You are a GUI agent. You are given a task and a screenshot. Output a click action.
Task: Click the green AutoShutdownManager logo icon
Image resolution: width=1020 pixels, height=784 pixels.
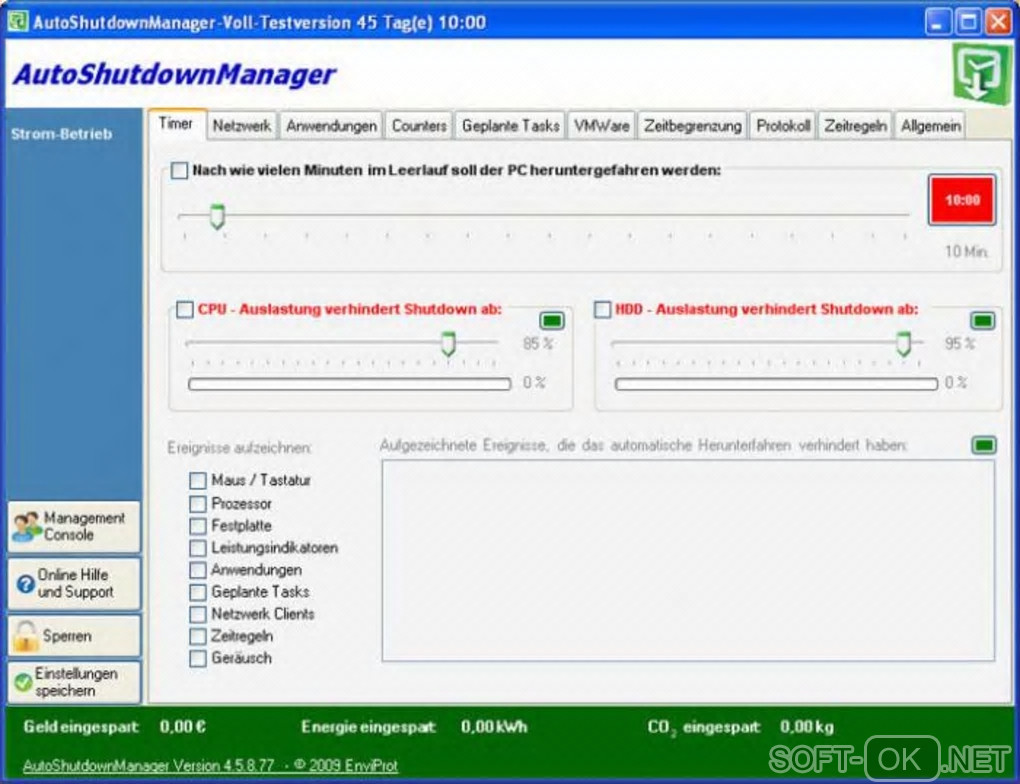pyautogui.click(x=981, y=73)
